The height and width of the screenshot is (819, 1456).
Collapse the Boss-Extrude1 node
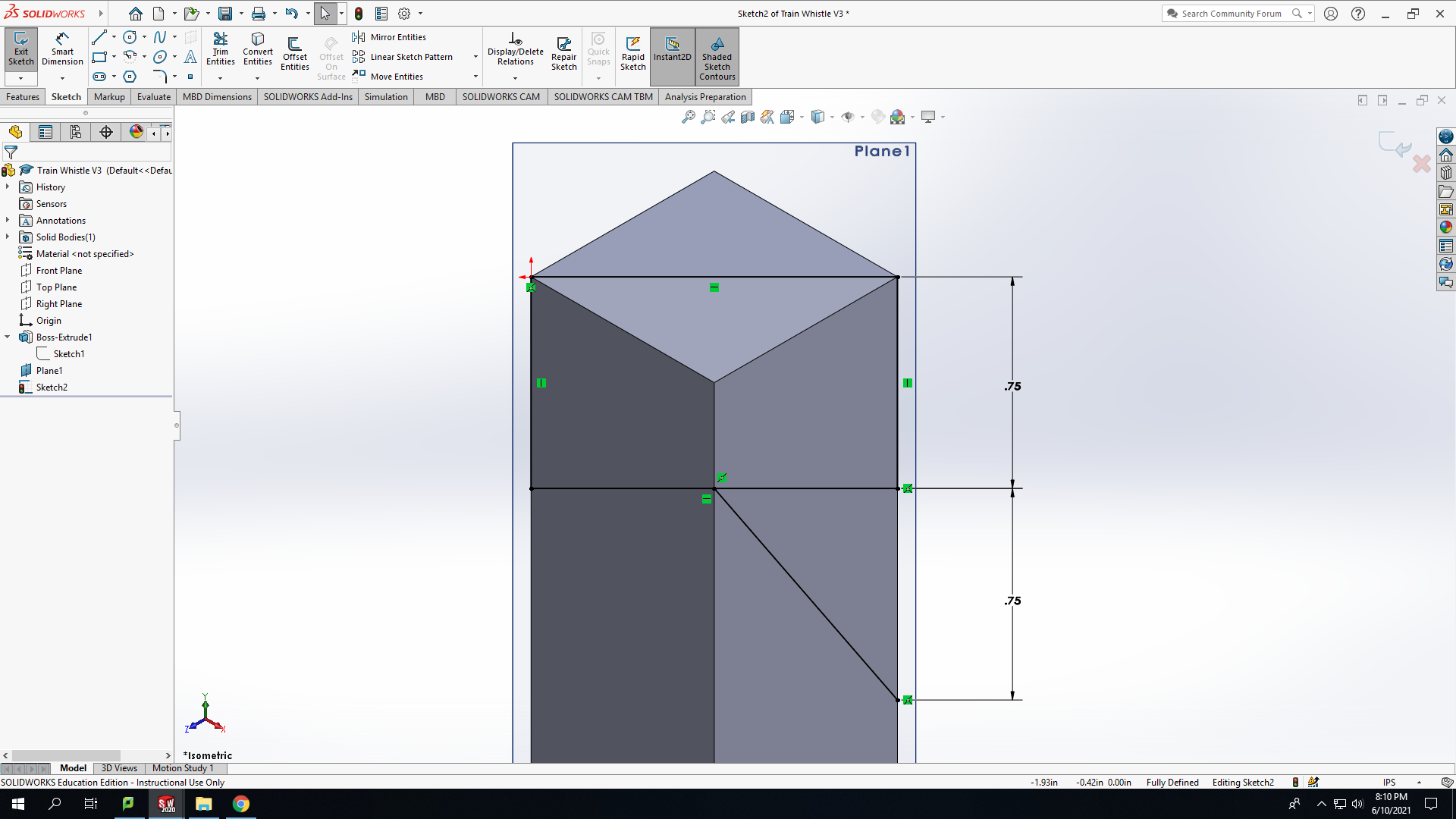point(8,337)
